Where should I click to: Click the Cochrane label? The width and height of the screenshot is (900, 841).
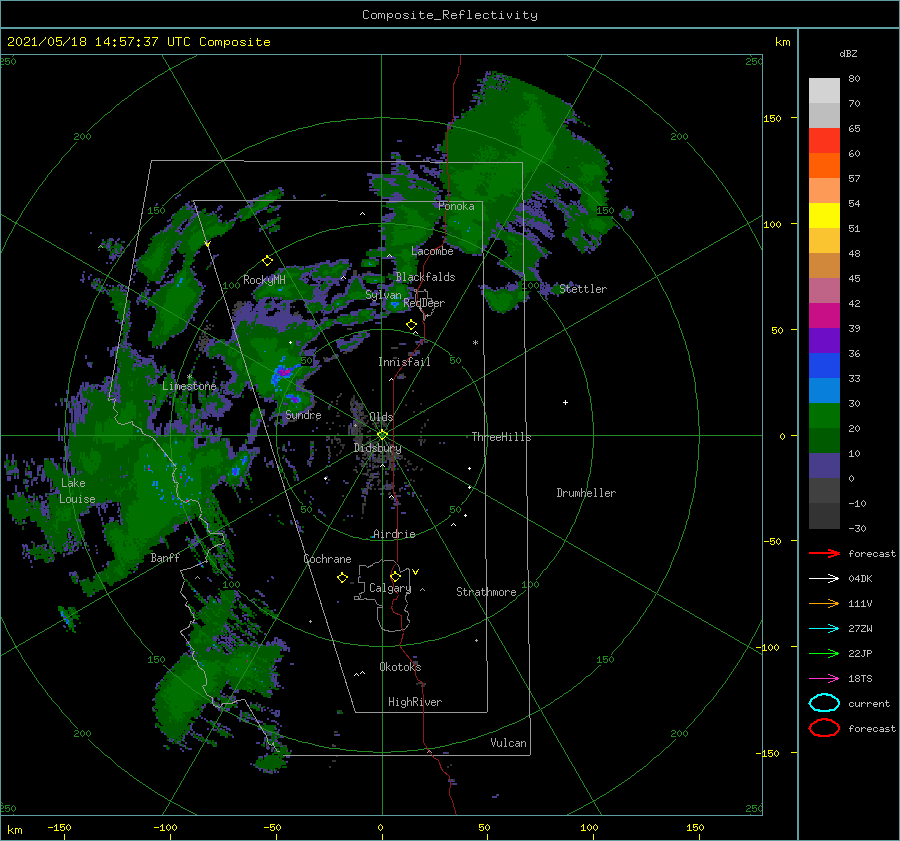(x=327, y=559)
